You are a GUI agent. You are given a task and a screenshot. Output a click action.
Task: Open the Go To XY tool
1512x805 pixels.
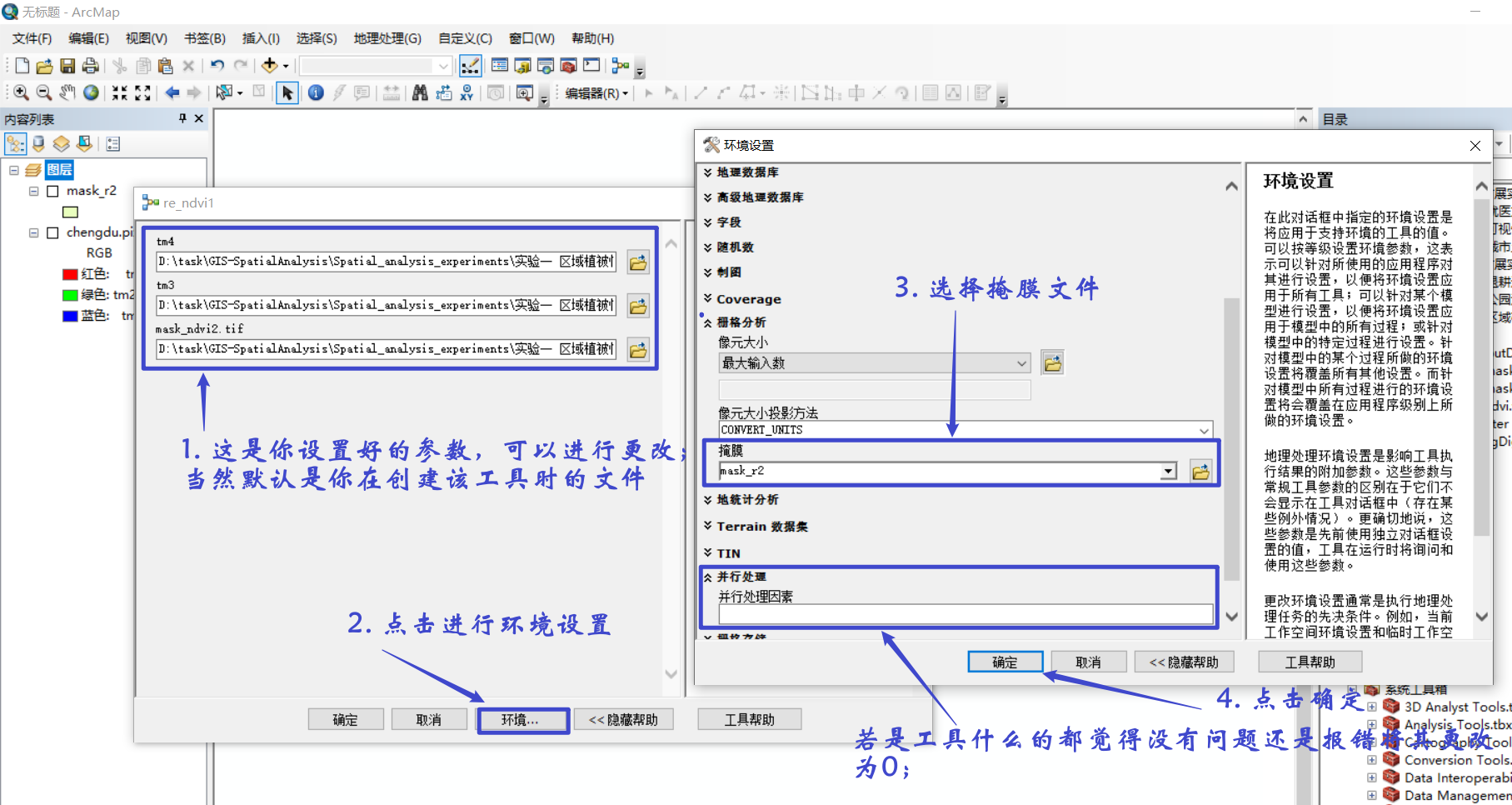[467, 92]
